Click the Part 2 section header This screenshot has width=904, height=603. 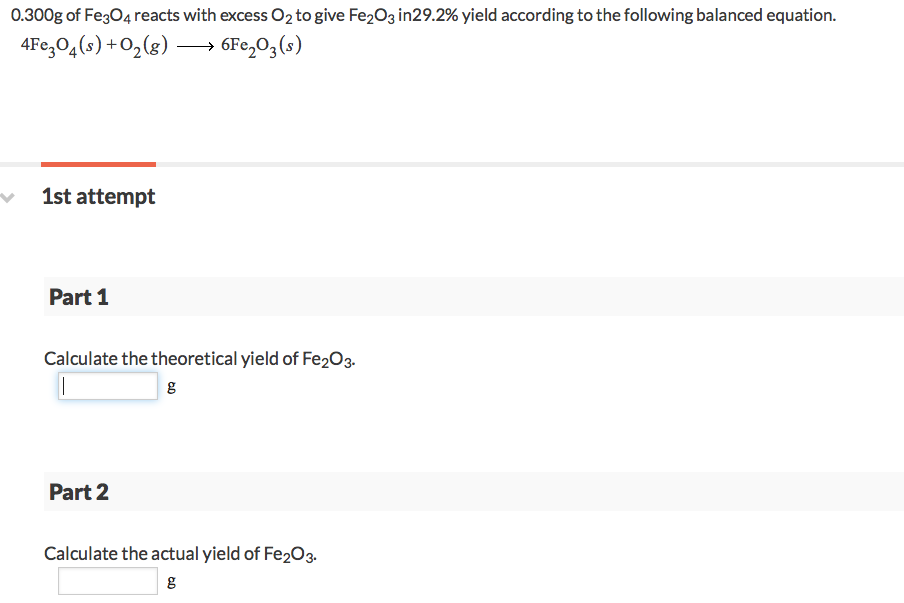(x=79, y=492)
